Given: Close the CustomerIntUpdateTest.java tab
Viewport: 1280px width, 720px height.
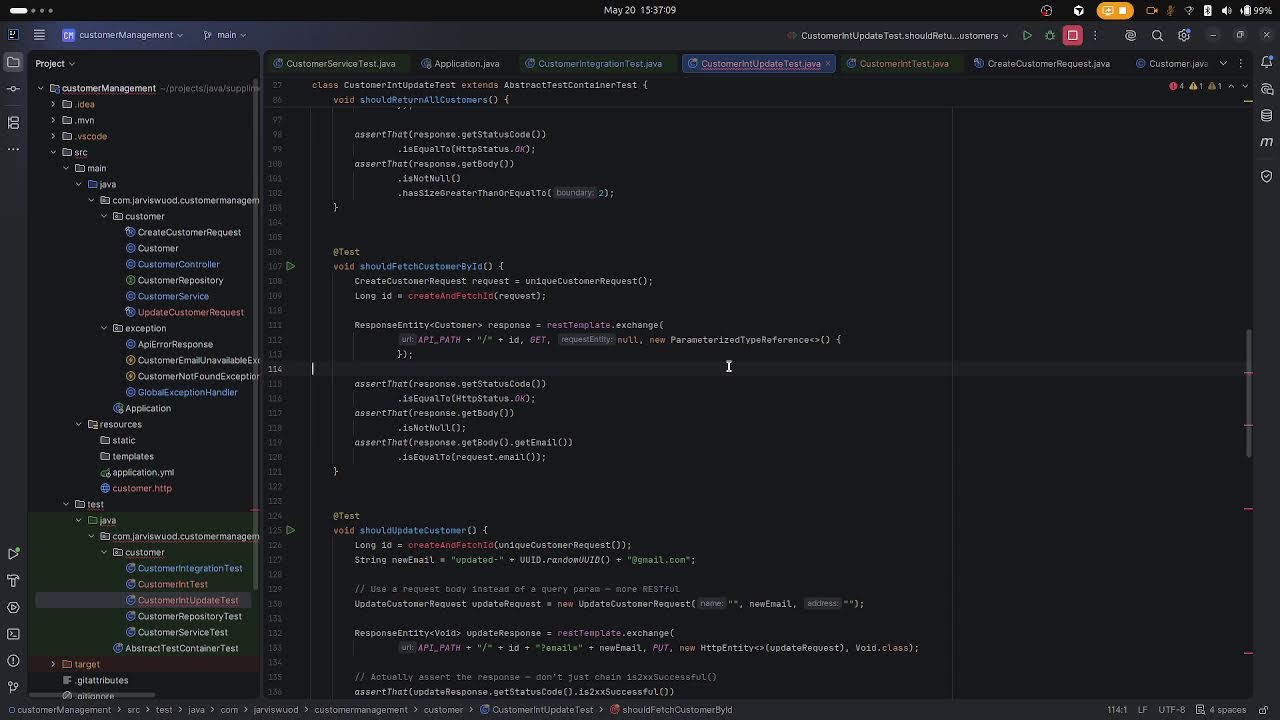Looking at the screenshot, I should pos(829,63).
